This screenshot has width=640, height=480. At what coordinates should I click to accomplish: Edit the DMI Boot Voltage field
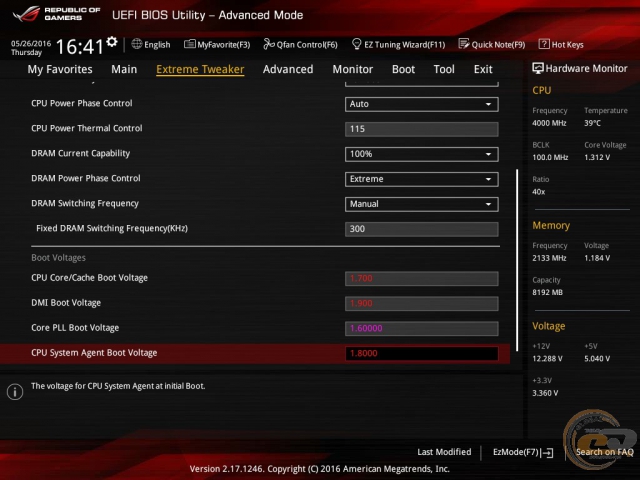422,303
